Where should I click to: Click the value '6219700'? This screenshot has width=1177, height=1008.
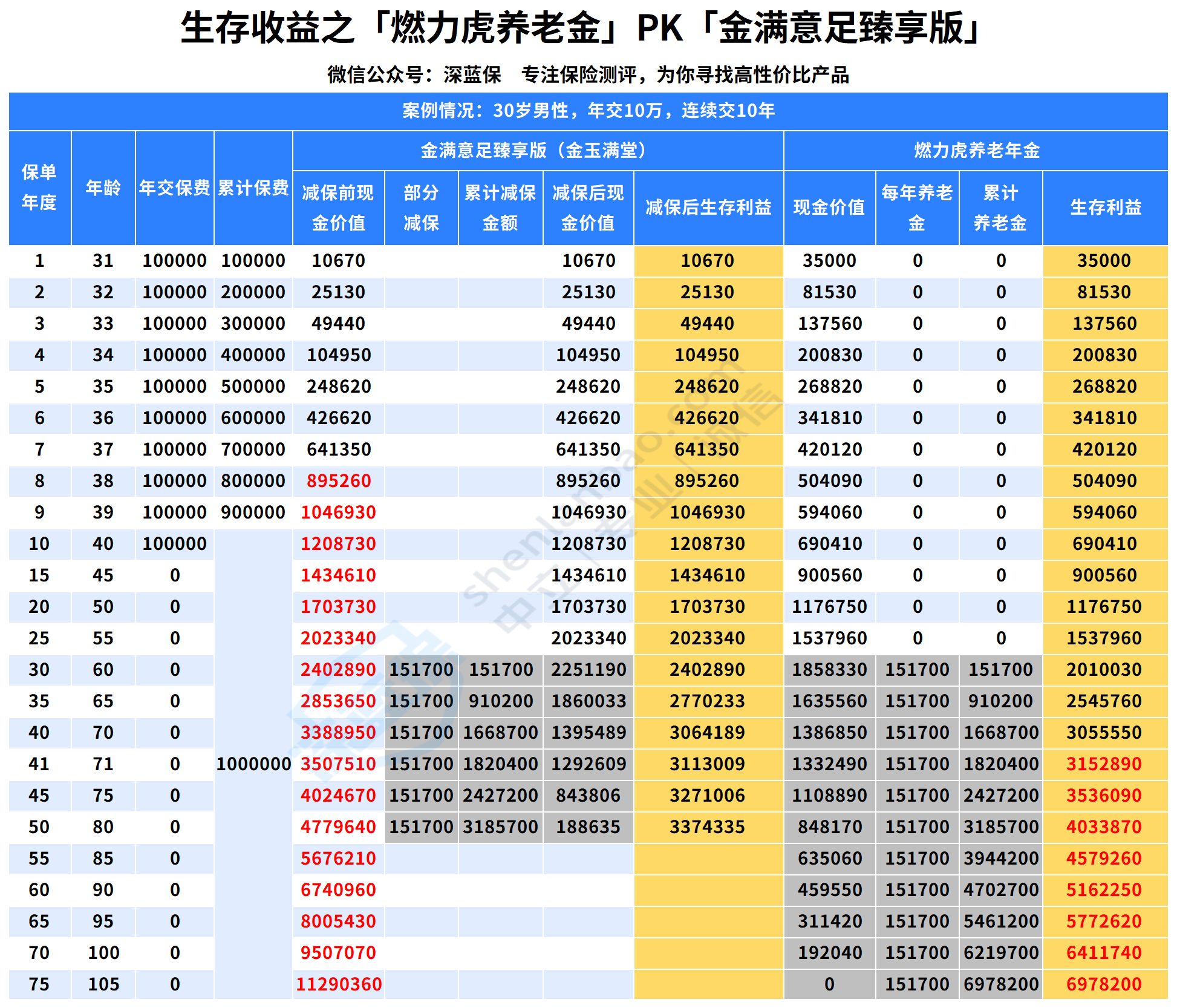(x=1001, y=953)
